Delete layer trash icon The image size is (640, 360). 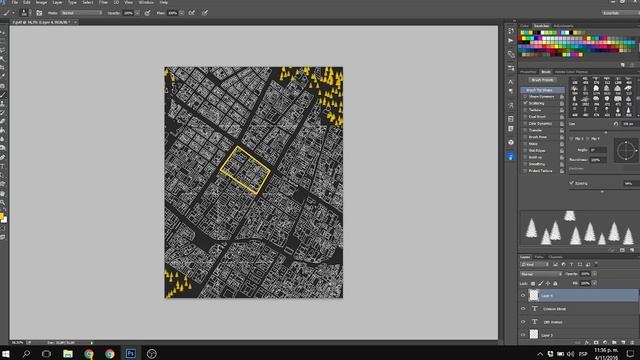[632, 342]
